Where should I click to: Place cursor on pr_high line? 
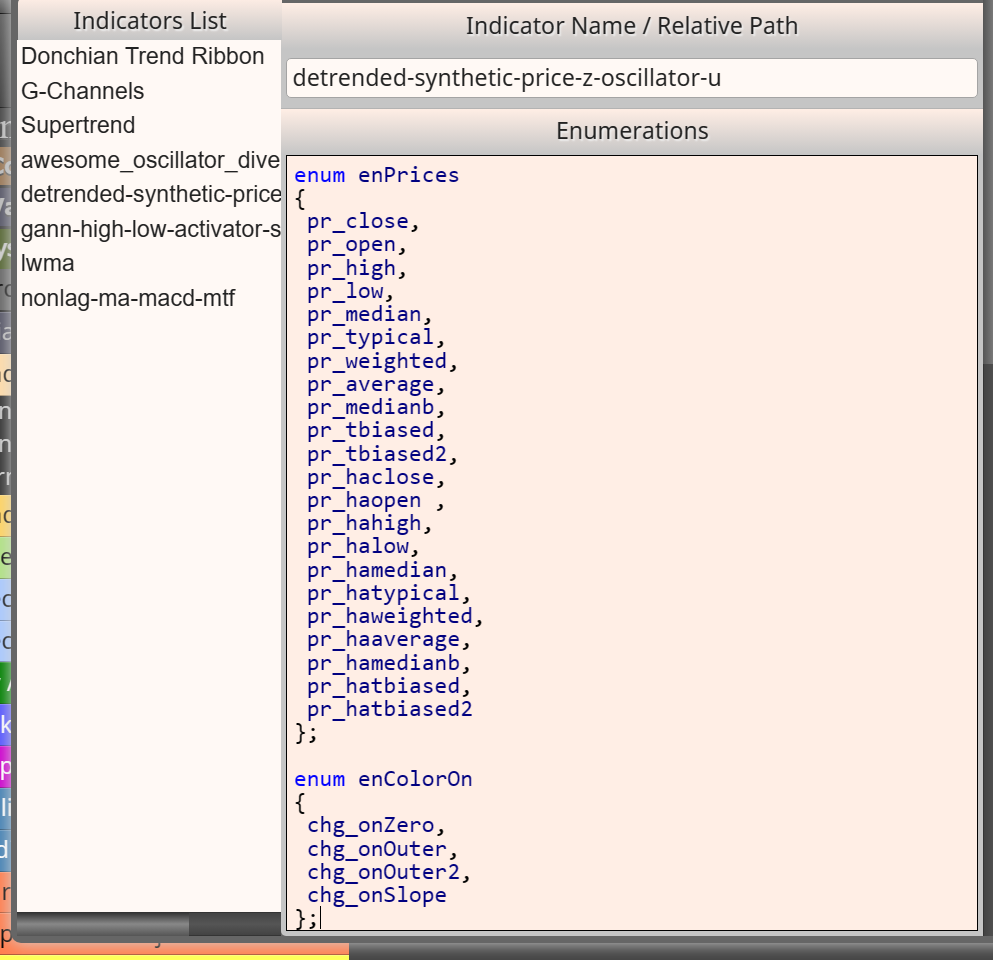[x=357, y=268]
